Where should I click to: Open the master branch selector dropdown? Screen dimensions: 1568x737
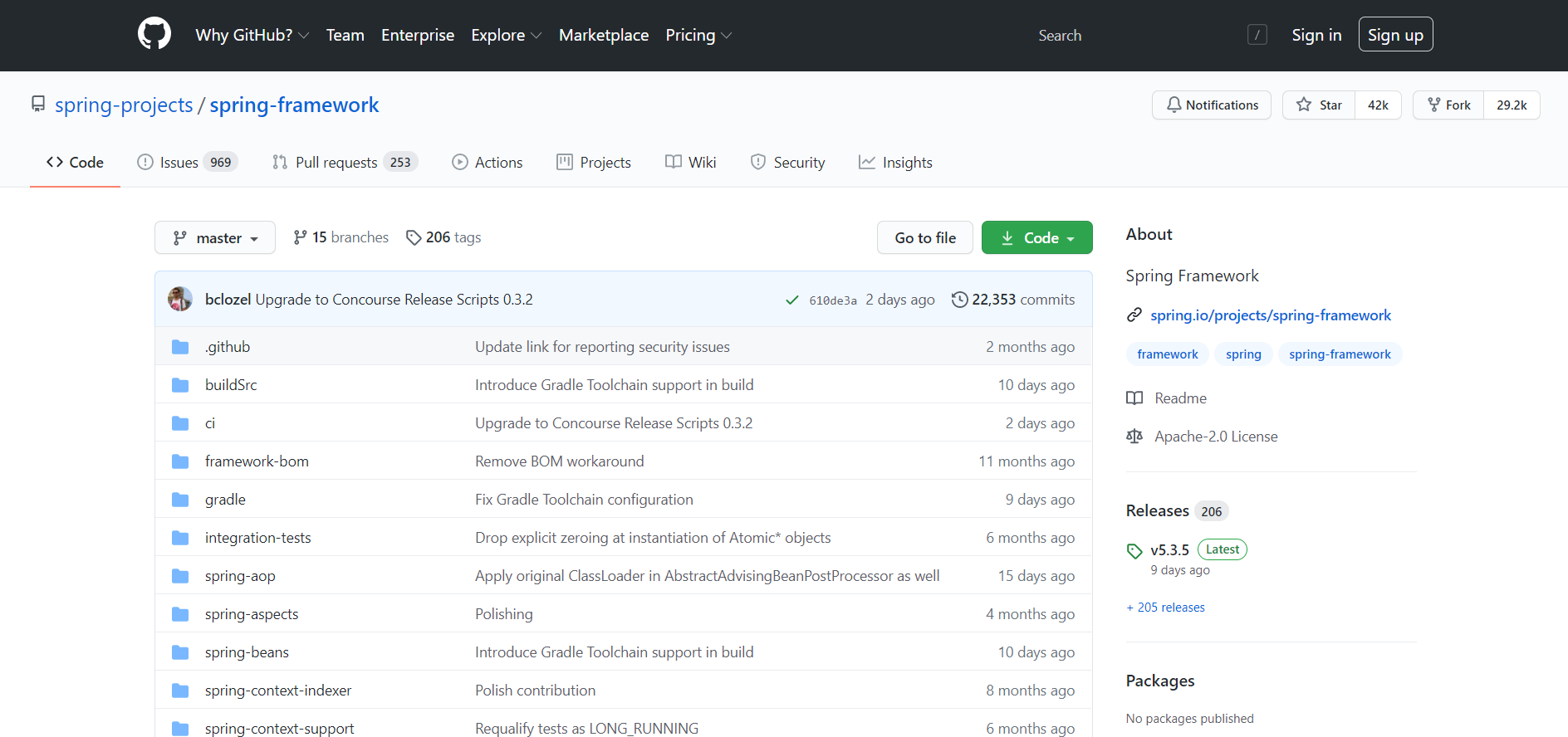click(215, 237)
